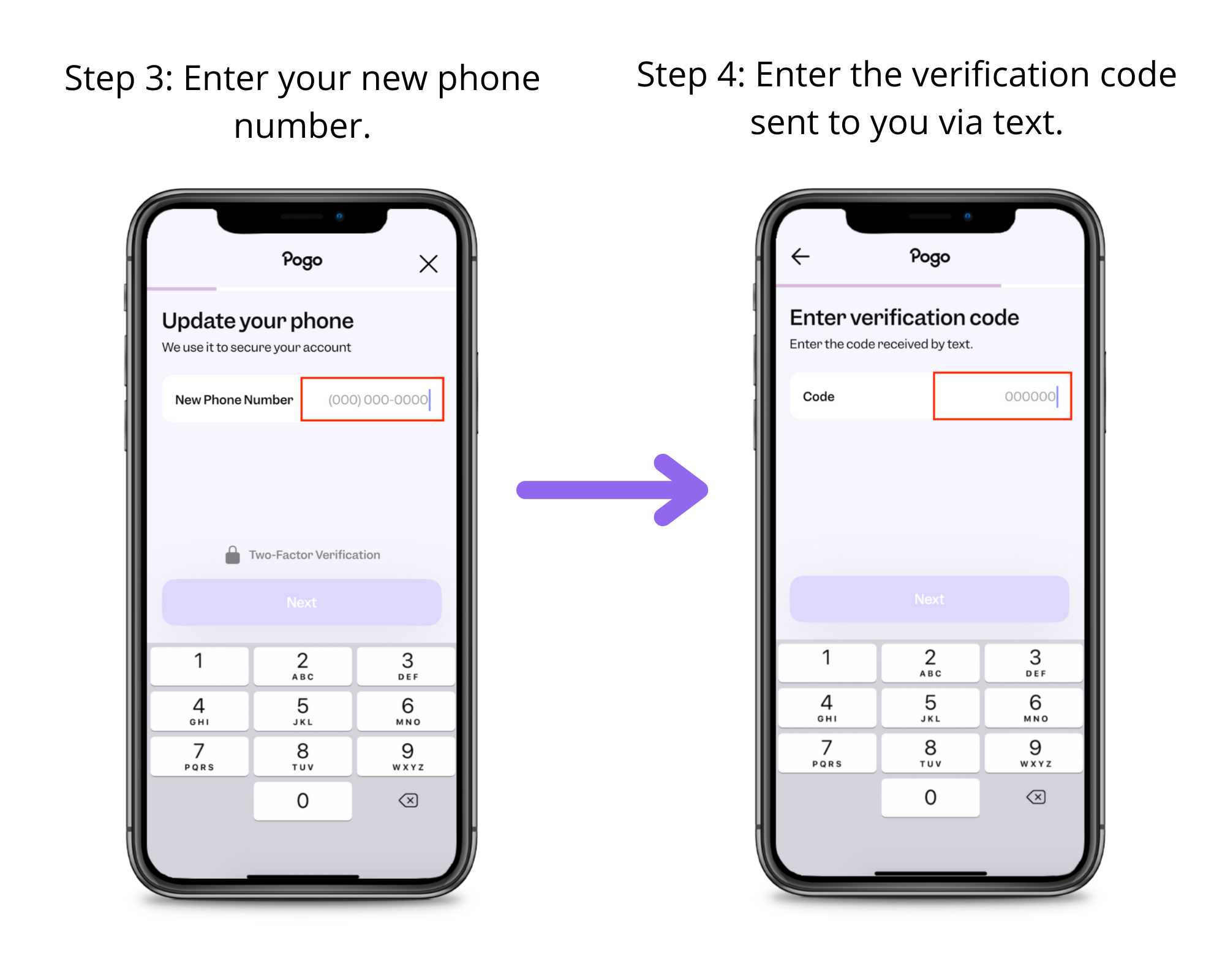Select numpad digit 7 PQRS

198,757
